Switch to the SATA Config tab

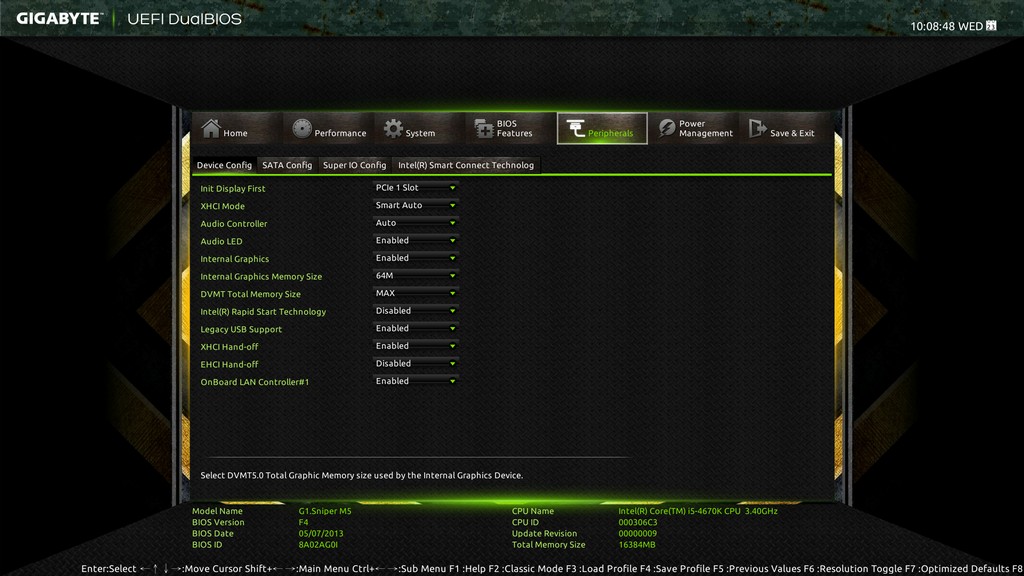(x=287, y=165)
